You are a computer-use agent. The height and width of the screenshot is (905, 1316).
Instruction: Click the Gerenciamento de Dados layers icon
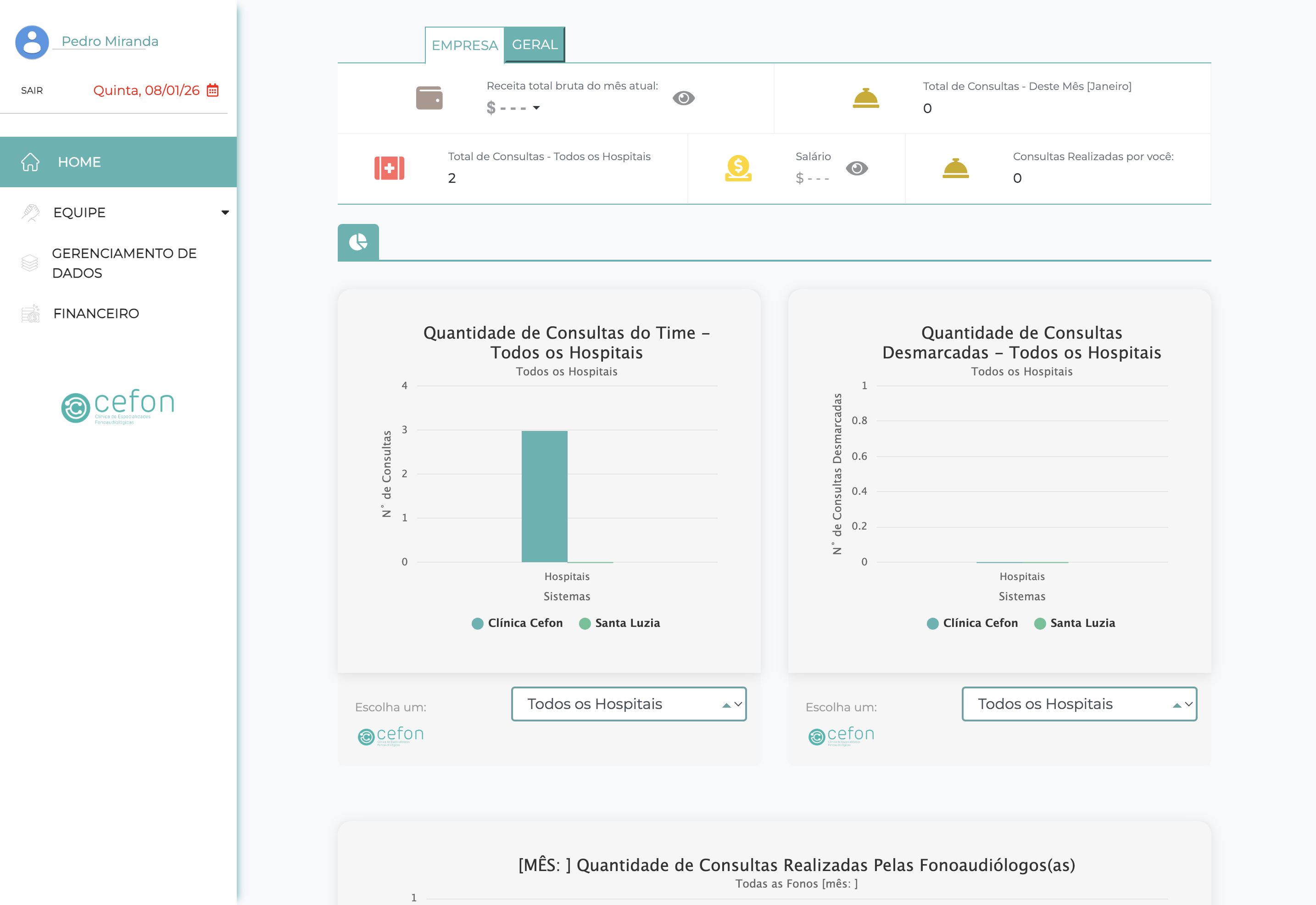29,263
